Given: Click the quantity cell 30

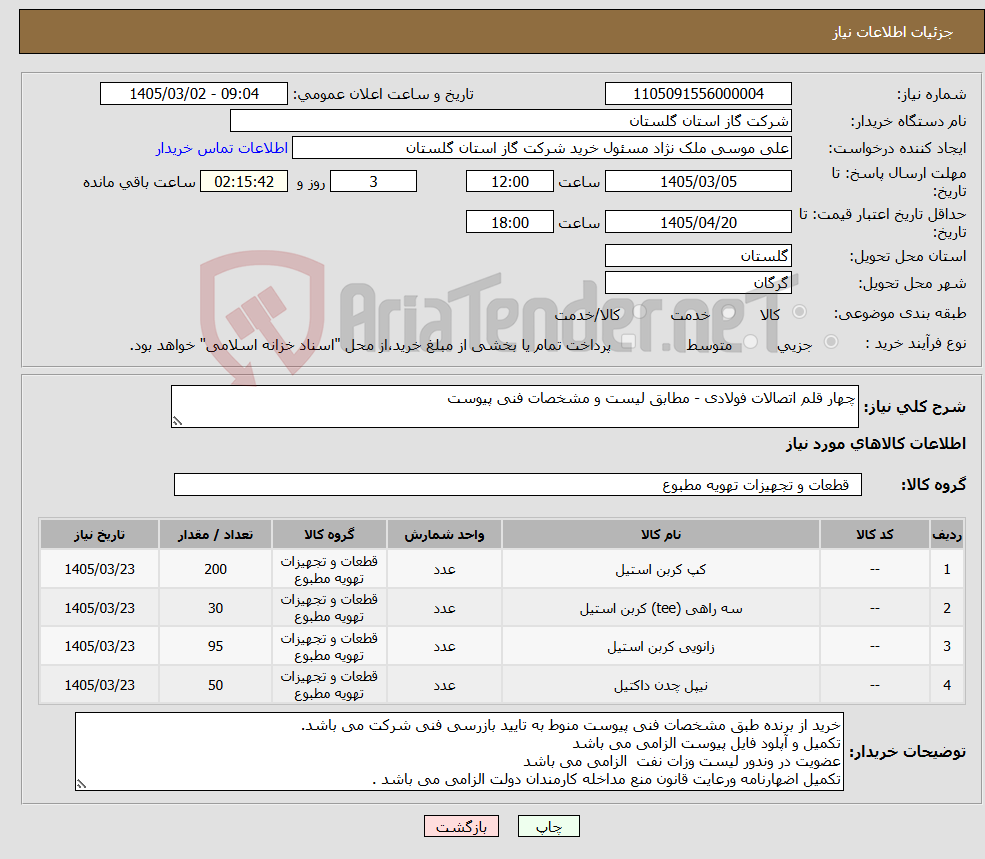Looking at the screenshot, I should coord(215,608).
